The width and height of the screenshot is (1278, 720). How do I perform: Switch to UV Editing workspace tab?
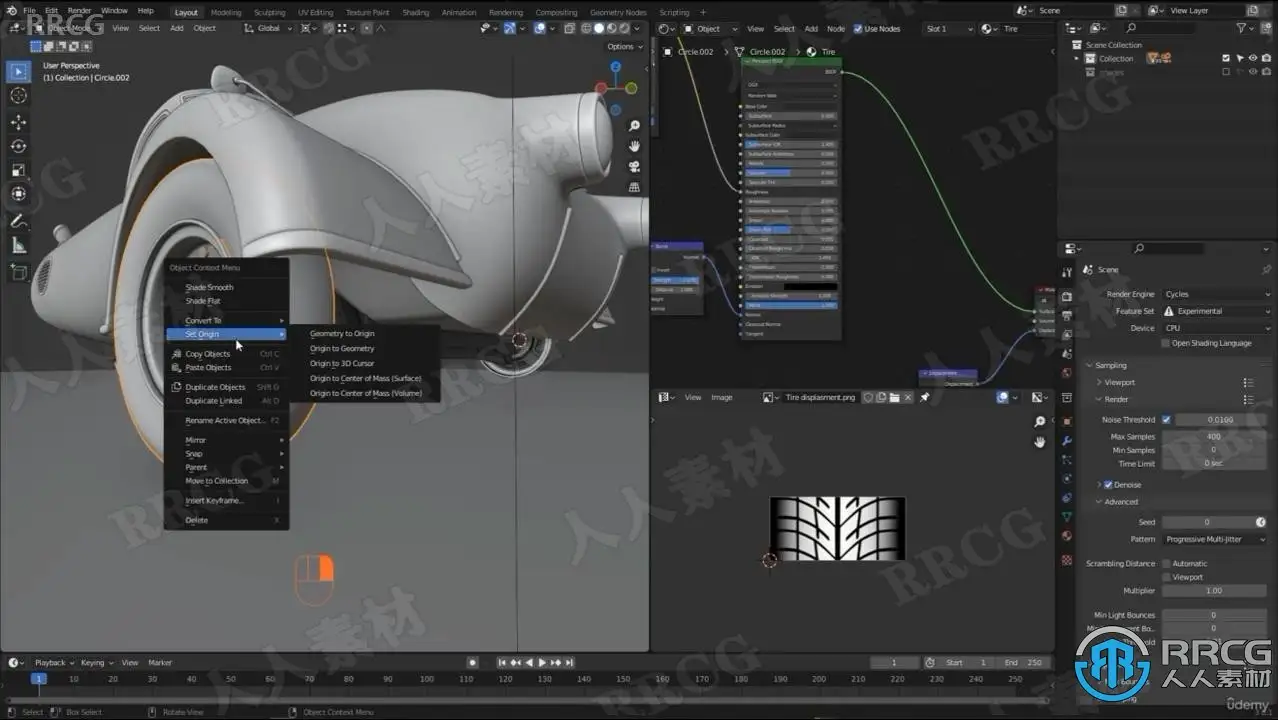coord(315,12)
